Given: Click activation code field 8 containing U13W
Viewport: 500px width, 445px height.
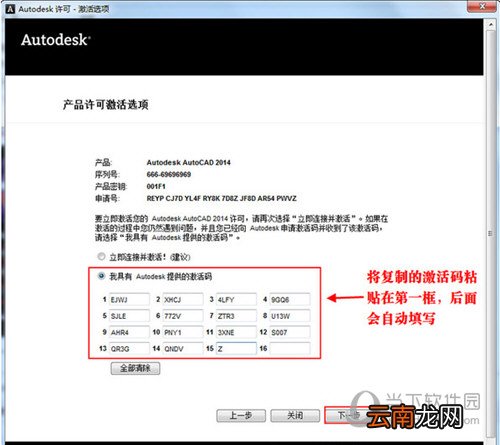Looking at the screenshot, I should coord(290,316).
